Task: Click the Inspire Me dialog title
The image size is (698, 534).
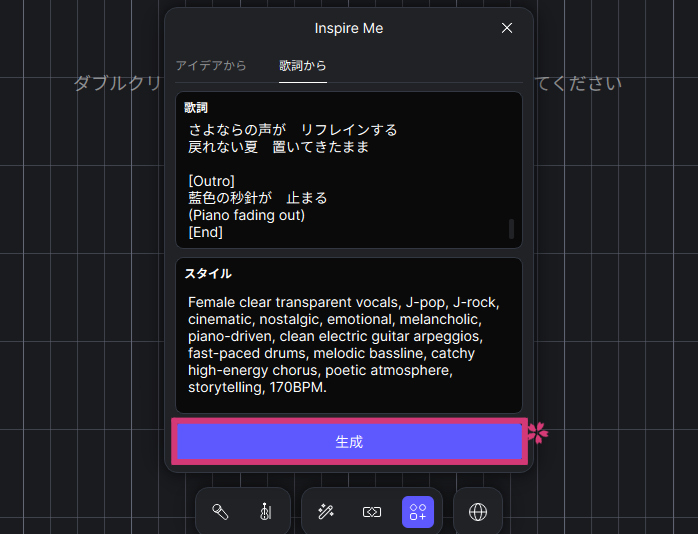Action: 348,28
